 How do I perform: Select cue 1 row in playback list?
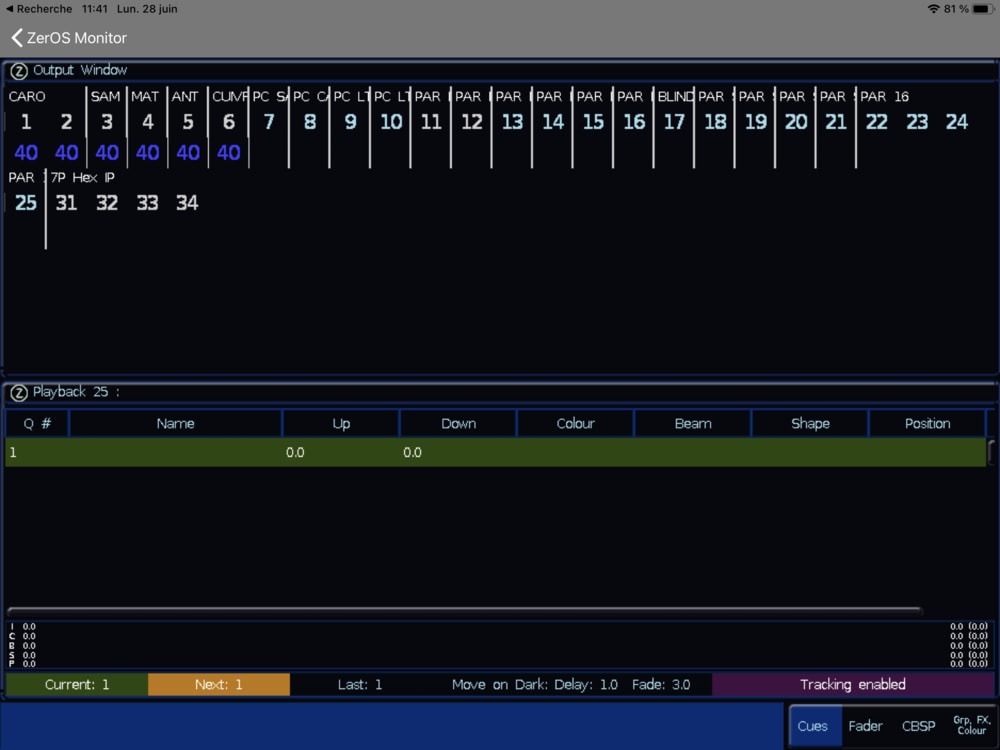[495, 453]
